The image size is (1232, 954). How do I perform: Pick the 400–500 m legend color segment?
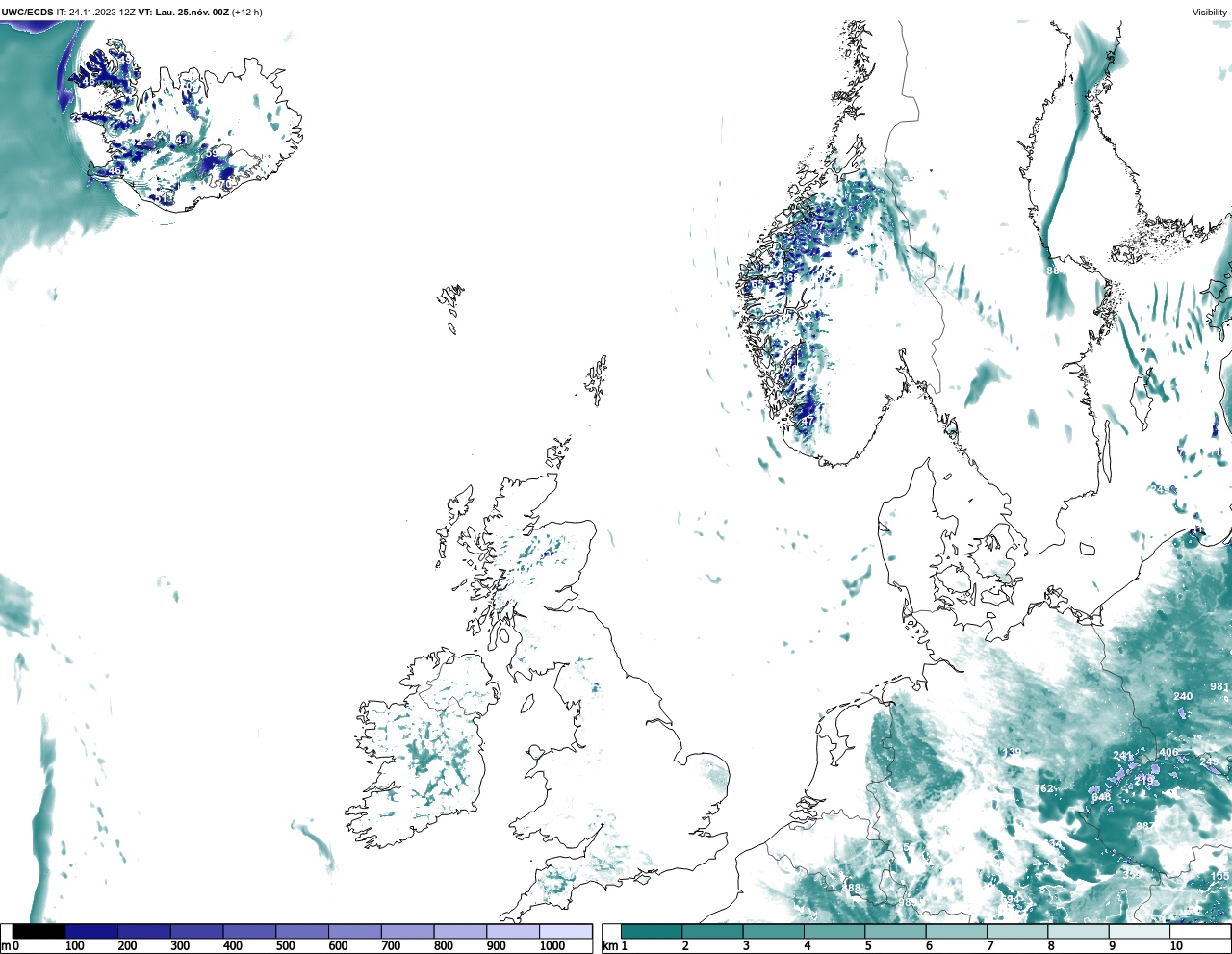[249, 931]
